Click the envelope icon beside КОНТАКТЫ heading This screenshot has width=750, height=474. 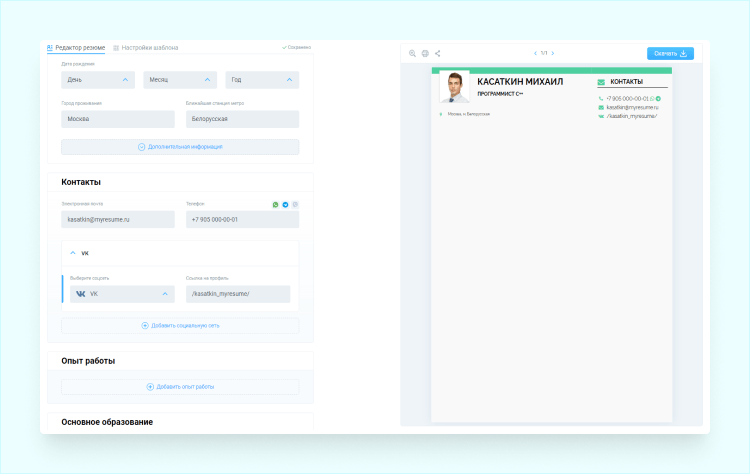pyautogui.click(x=601, y=82)
